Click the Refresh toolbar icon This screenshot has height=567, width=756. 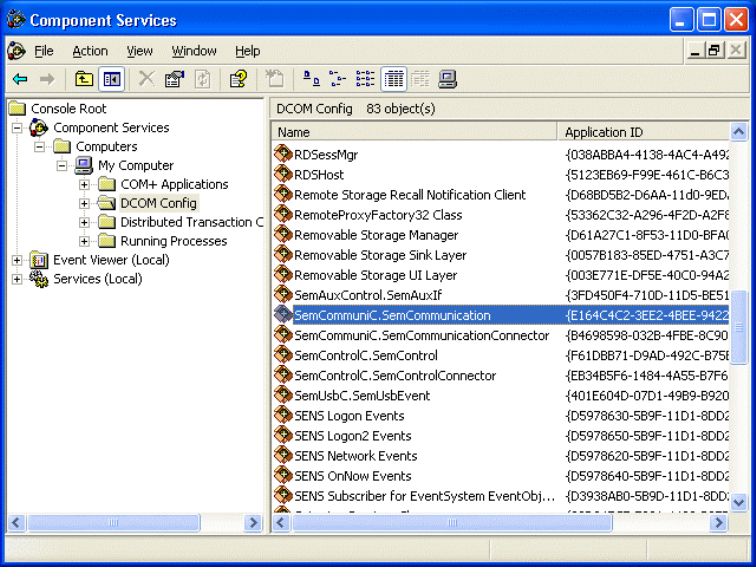(202, 79)
